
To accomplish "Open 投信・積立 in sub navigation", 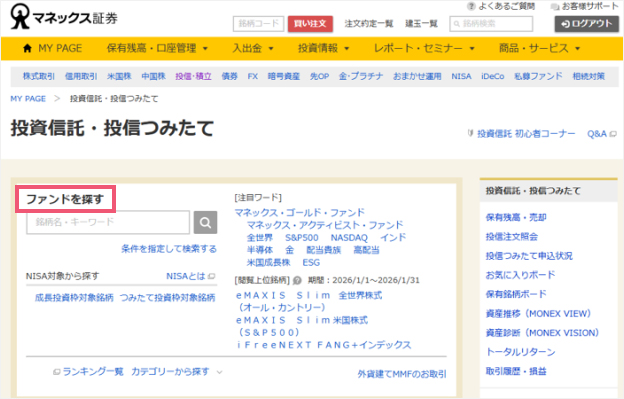I will coord(193,76).
